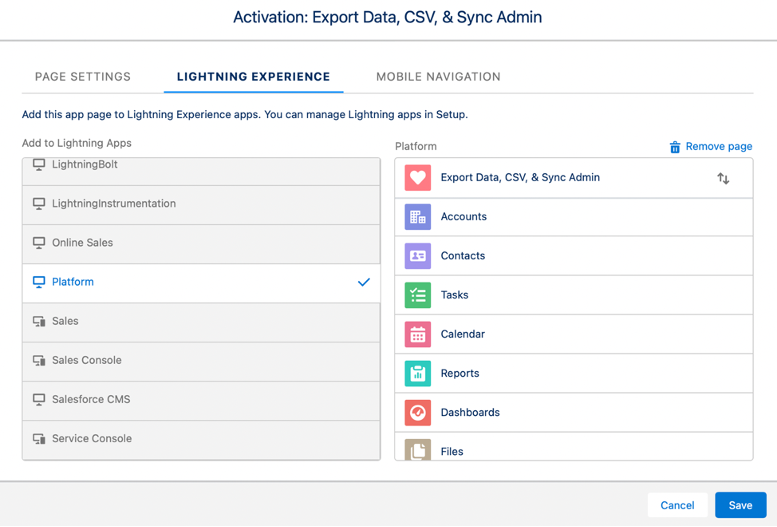The width and height of the screenshot is (777, 527).
Task: Choose Service Console from the app list
Action: (91, 439)
